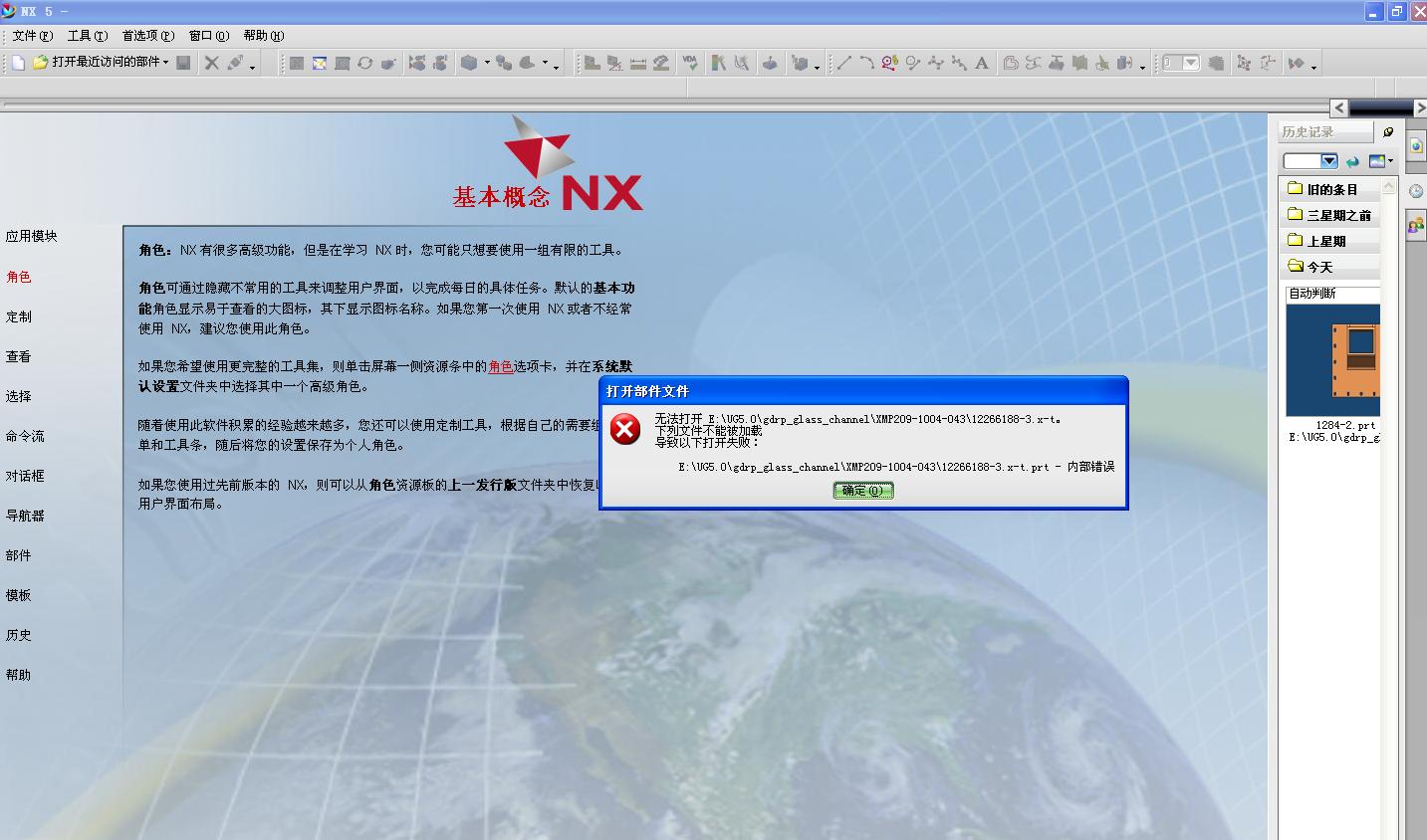Open the 首选项(P) menu
Viewport: 1427px width, 840px height.
pos(148,36)
